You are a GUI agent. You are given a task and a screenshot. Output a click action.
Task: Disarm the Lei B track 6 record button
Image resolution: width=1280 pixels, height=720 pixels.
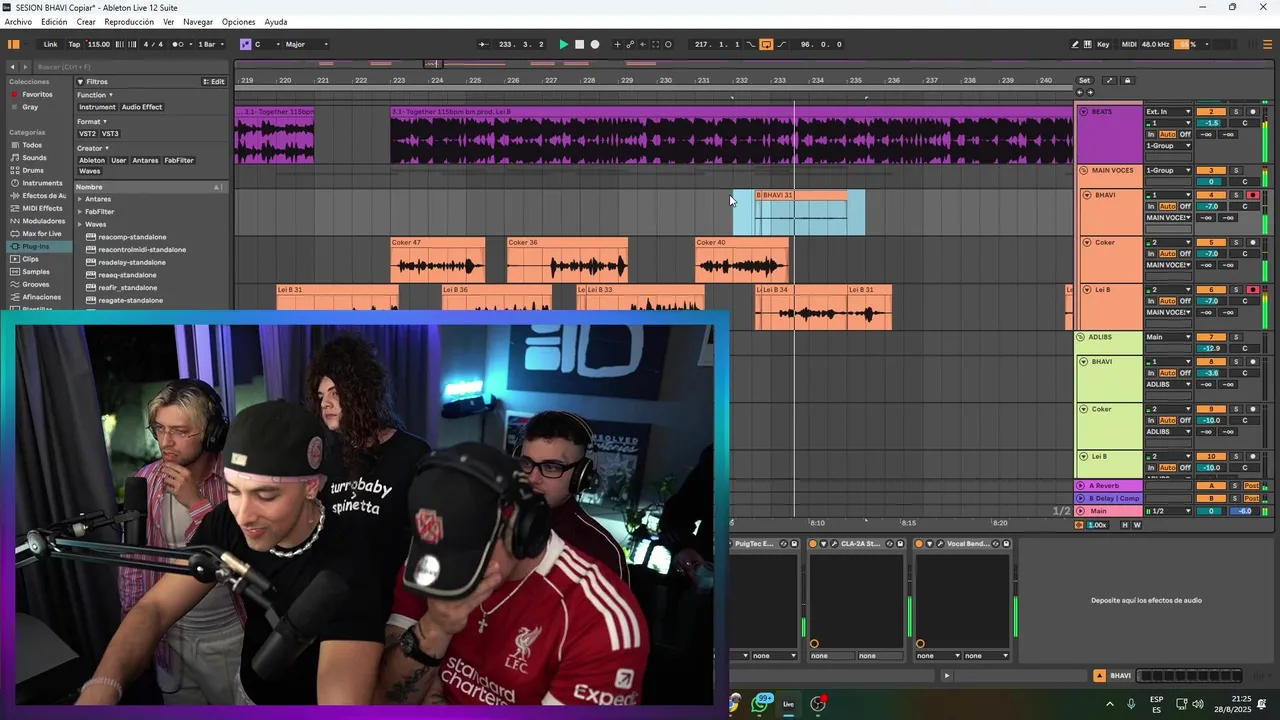[x=1253, y=290]
